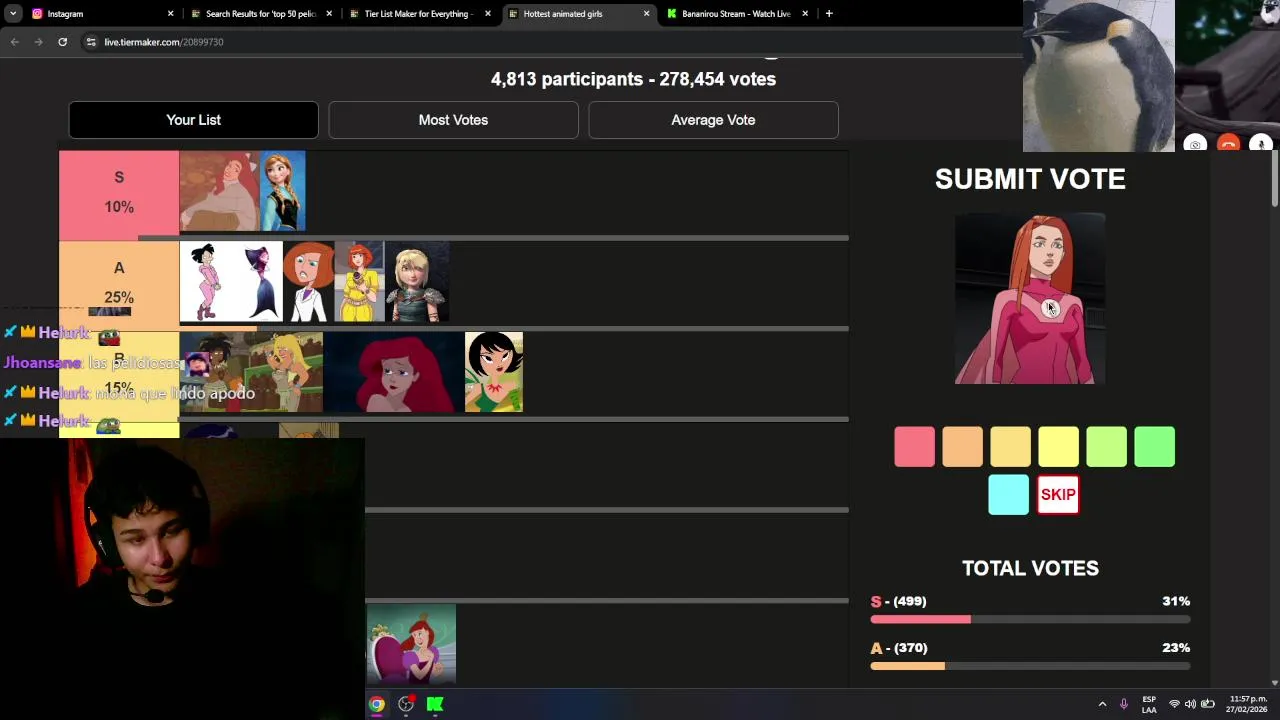Close the Instagram browser tab

(170, 14)
